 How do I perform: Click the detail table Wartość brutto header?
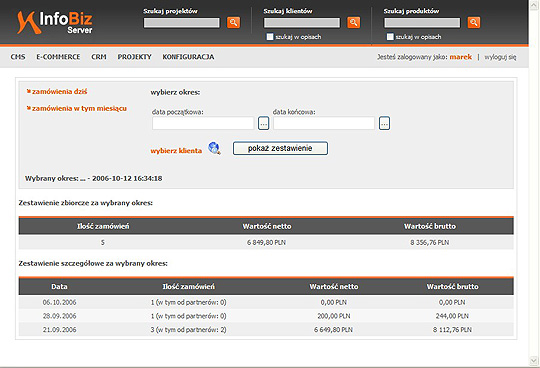(452, 286)
